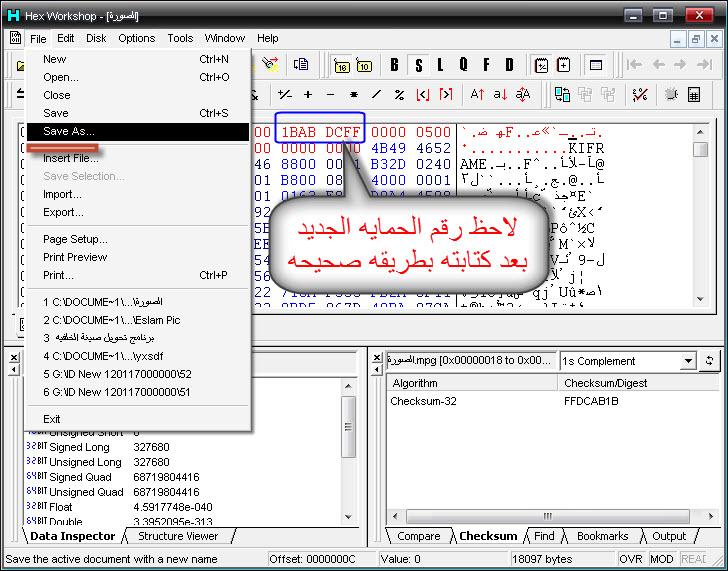The width and height of the screenshot is (728, 571).
Task: Choose Open... in the File menu
Action: [x=138, y=77]
